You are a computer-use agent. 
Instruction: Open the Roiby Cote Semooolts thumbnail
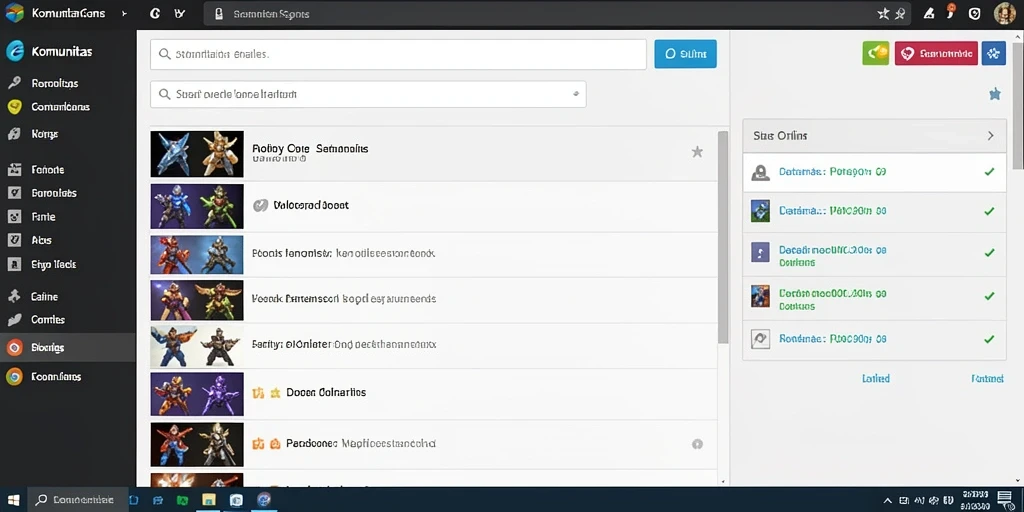pyautogui.click(x=197, y=154)
